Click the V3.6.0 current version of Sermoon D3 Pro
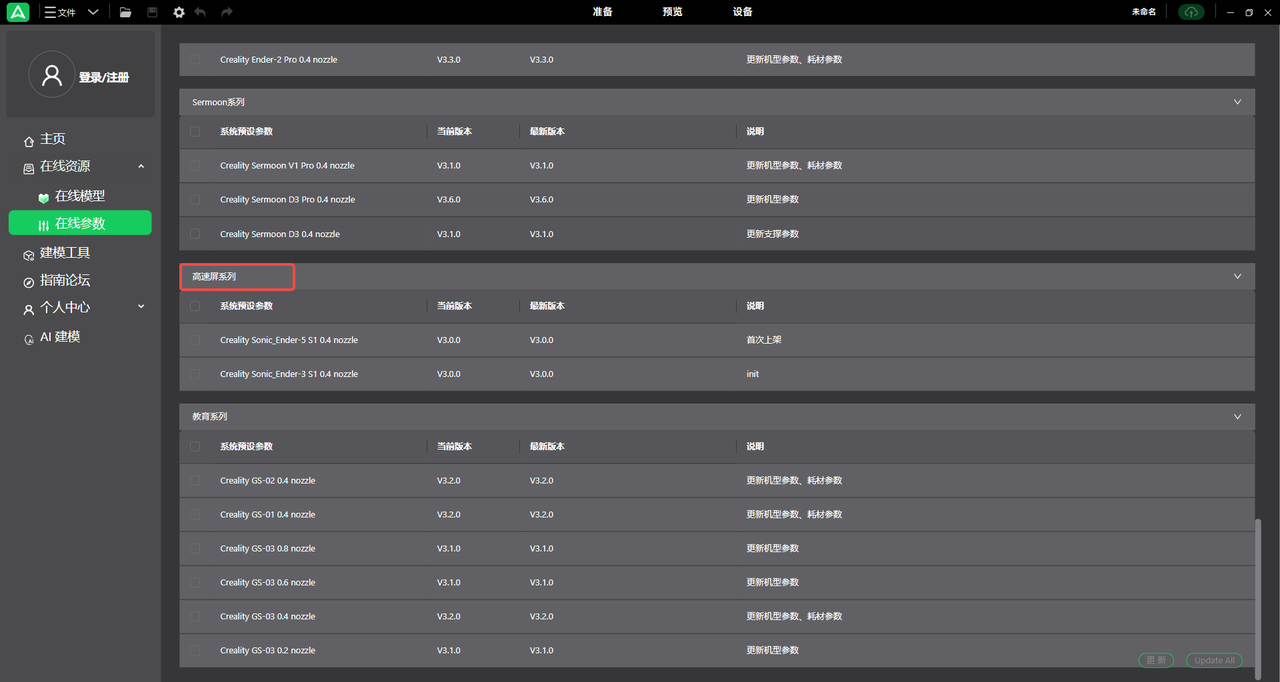Viewport: 1280px width, 682px height. (x=449, y=199)
